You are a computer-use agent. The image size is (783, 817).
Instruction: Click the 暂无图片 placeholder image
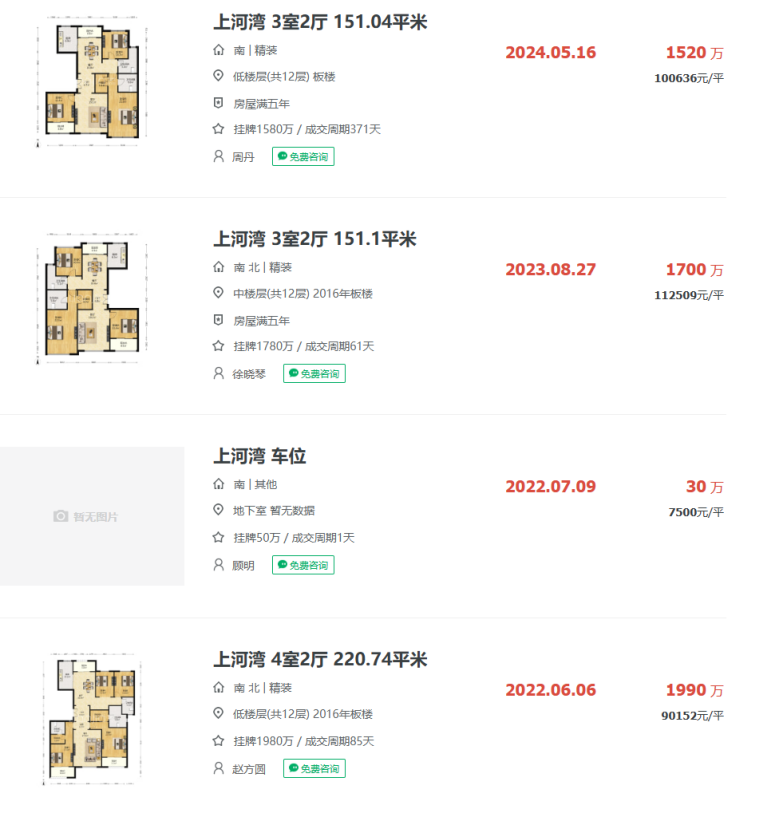pos(92,516)
